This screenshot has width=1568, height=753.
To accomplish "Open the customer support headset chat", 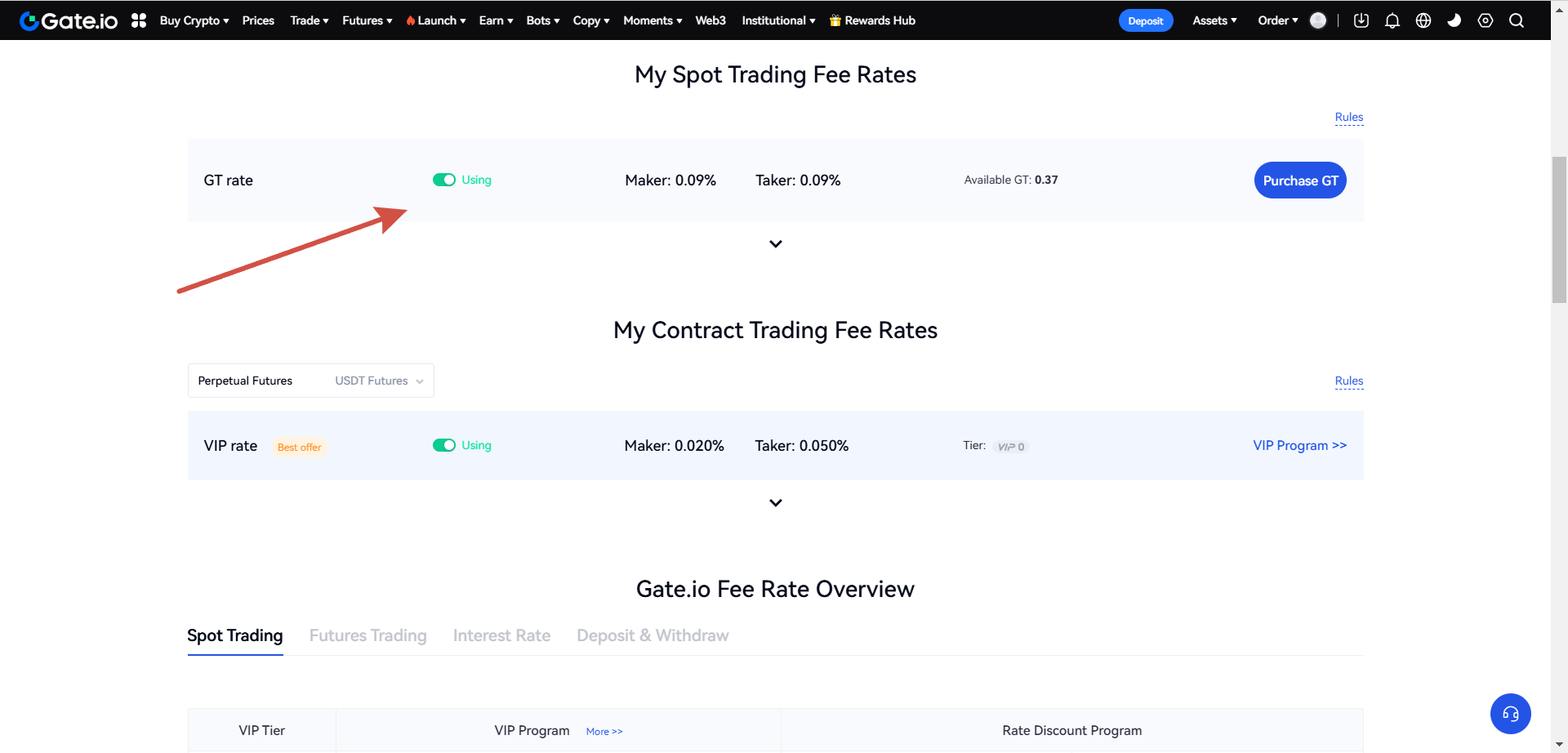I will pos(1510,714).
